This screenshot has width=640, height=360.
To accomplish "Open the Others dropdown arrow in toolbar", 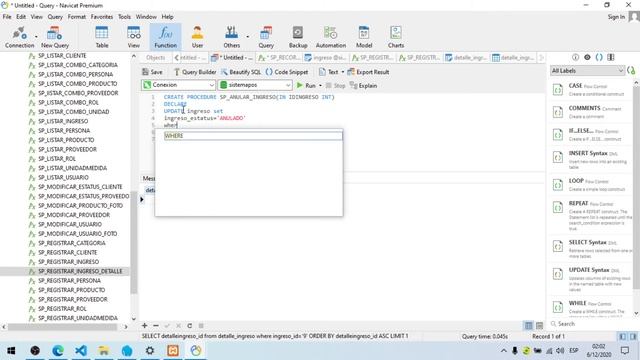I will 247,37.
